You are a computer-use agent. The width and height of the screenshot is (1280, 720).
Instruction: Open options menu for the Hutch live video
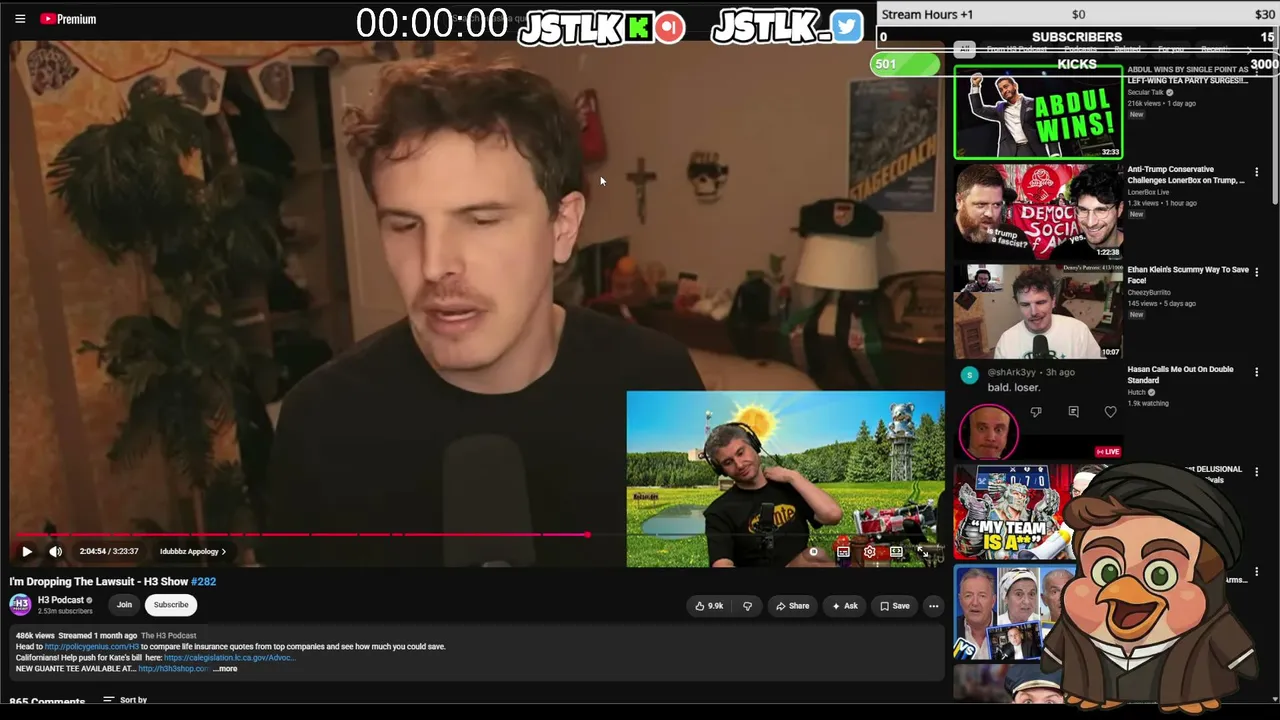tap(1257, 372)
